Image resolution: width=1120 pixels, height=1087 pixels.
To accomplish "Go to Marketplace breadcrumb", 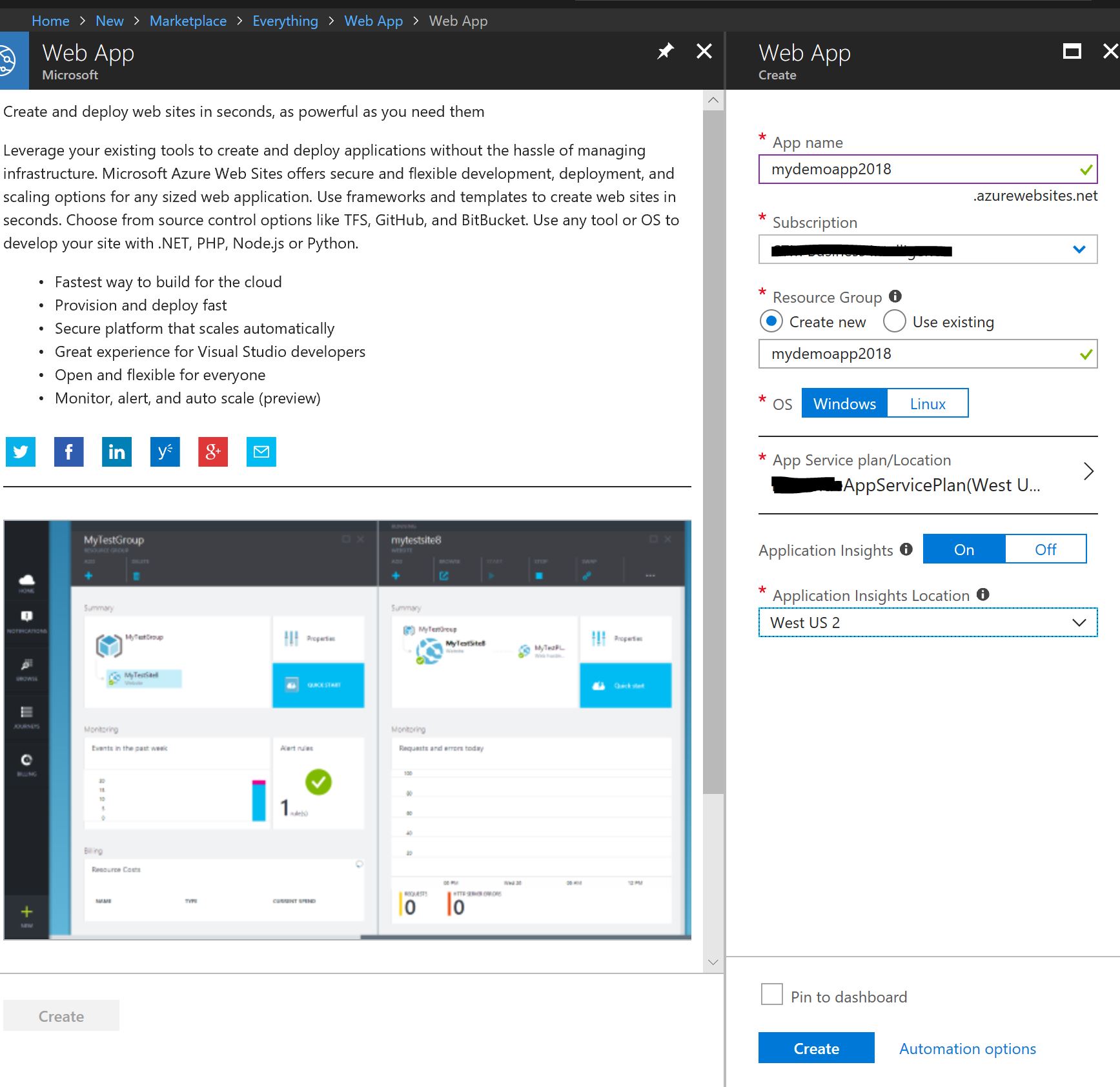I will (188, 21).
